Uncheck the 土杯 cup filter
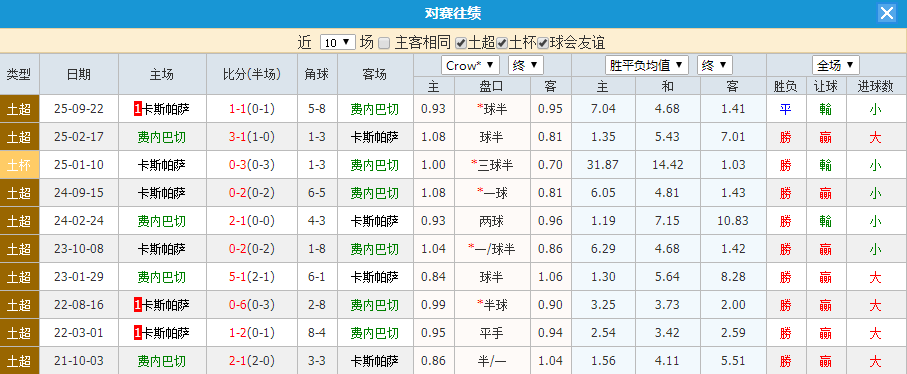 point(502,43)
